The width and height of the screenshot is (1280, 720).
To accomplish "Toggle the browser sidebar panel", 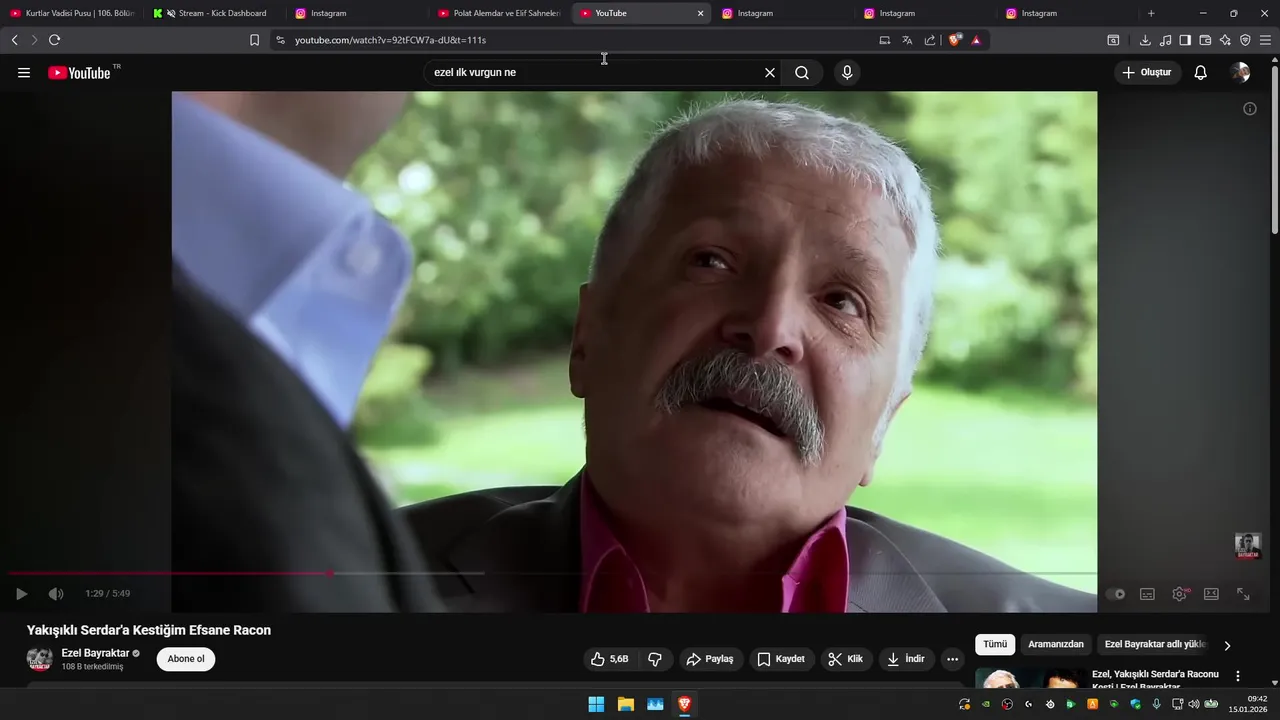I will click(x=1185, y=40).
